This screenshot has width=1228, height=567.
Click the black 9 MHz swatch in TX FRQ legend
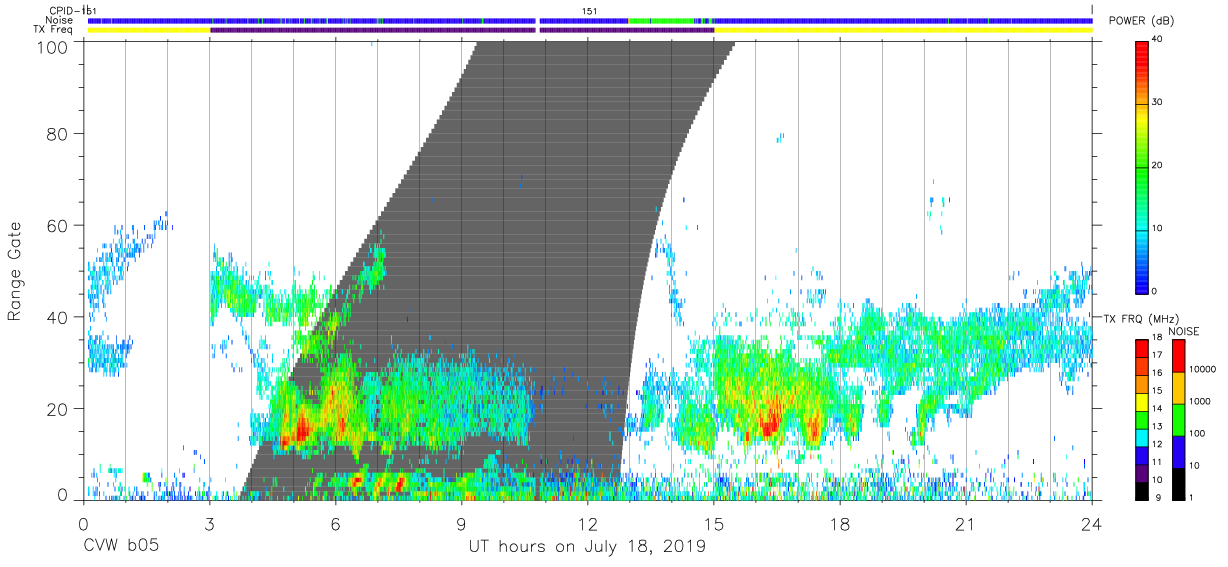pyautogui.click(x=1142, y=492)
